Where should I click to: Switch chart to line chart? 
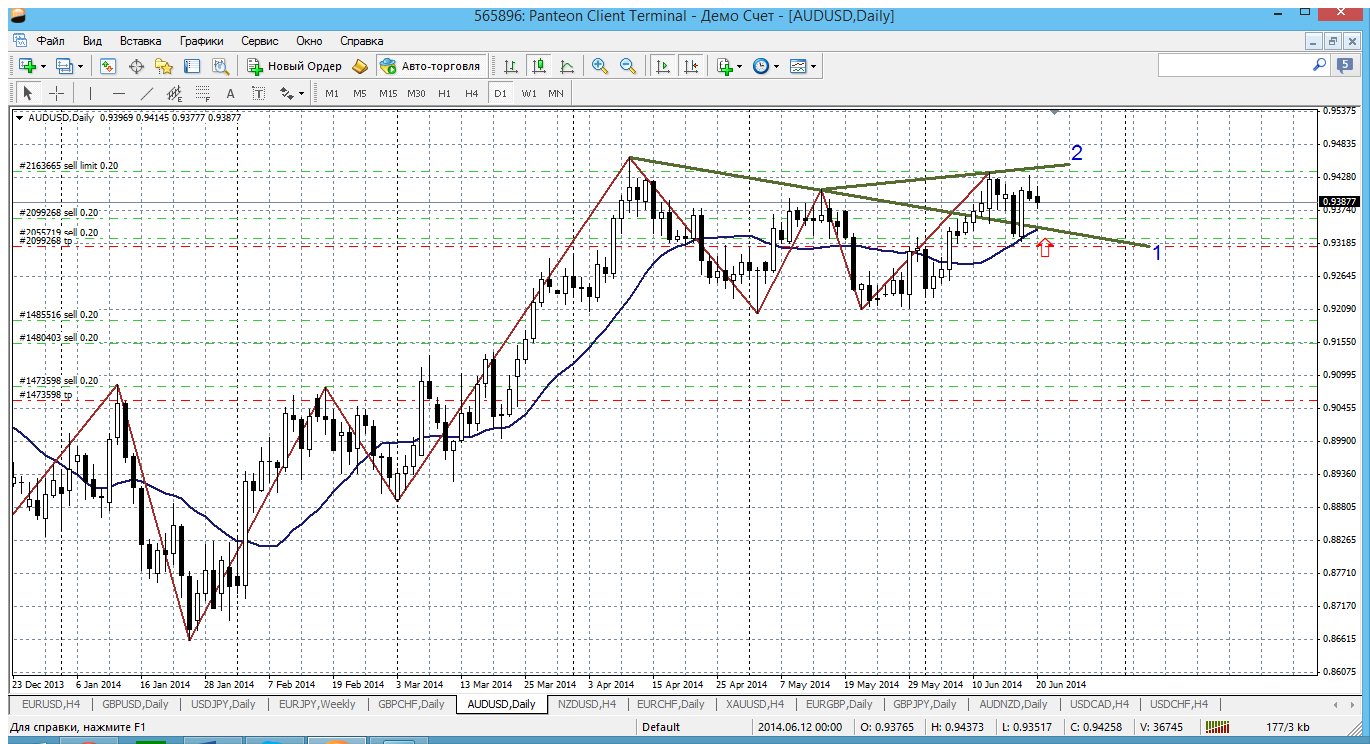[x=567, y=66]
